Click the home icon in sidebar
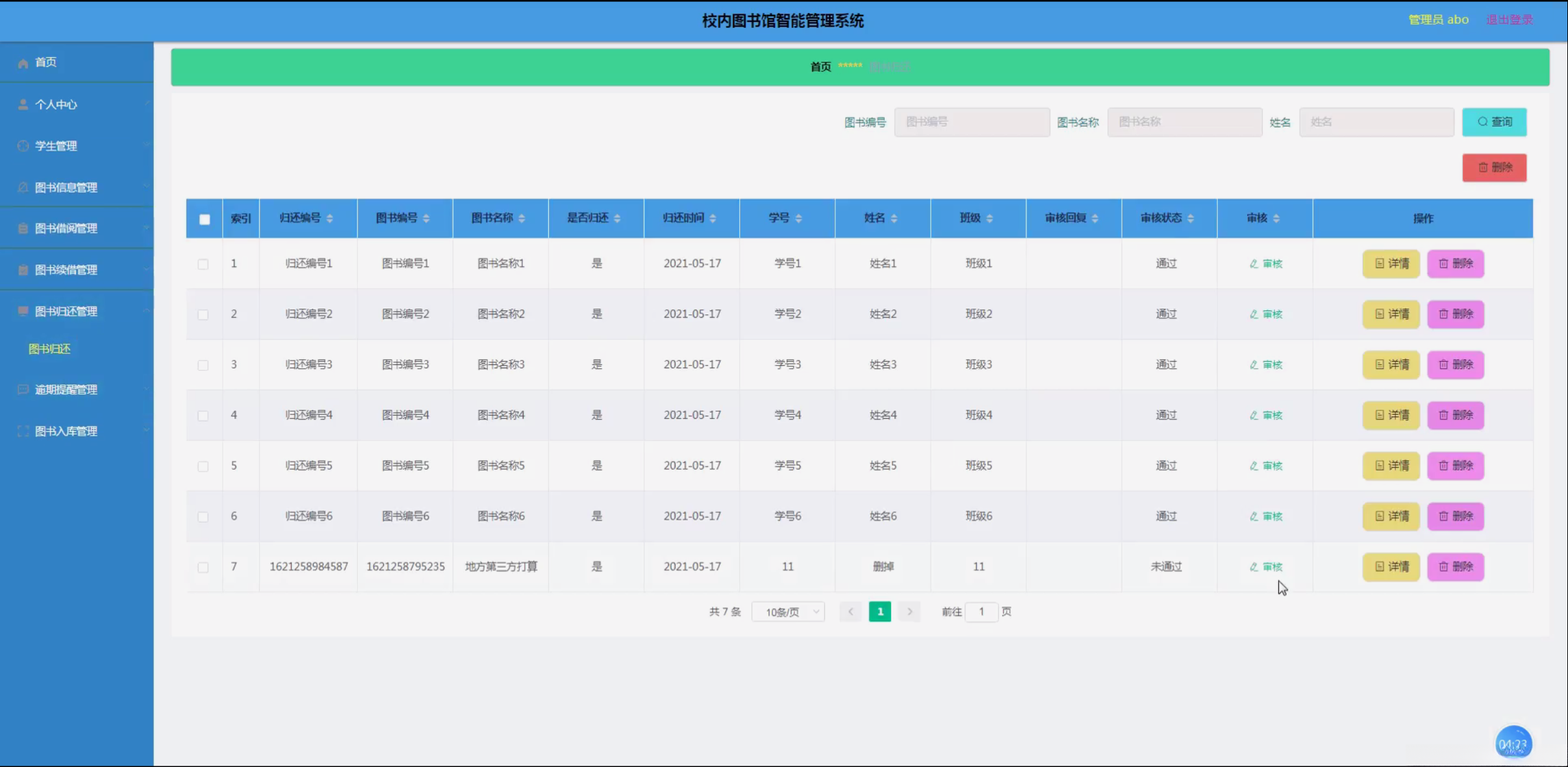 23,63
